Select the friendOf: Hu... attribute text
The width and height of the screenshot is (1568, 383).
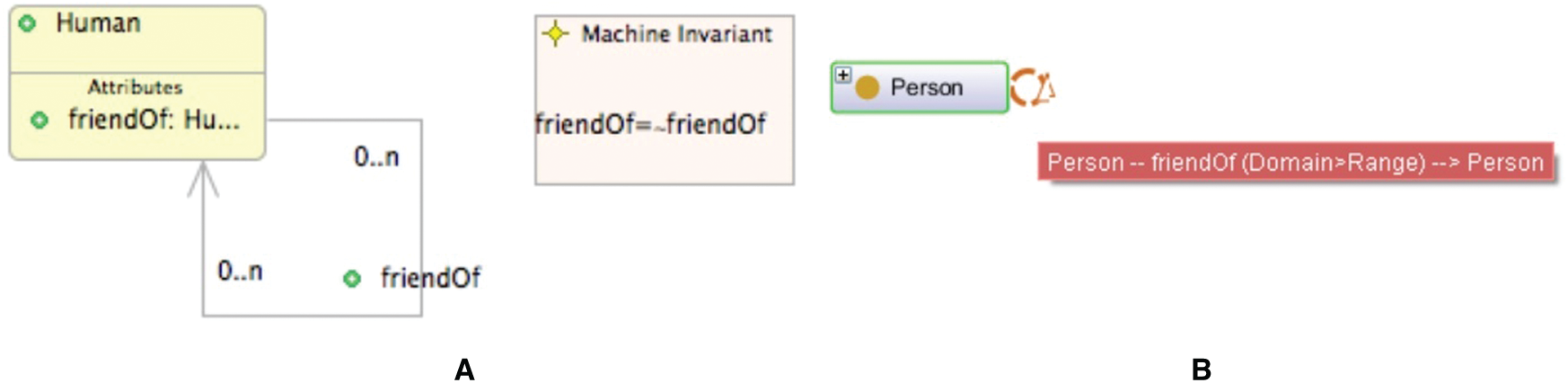(x=154, y=120)
